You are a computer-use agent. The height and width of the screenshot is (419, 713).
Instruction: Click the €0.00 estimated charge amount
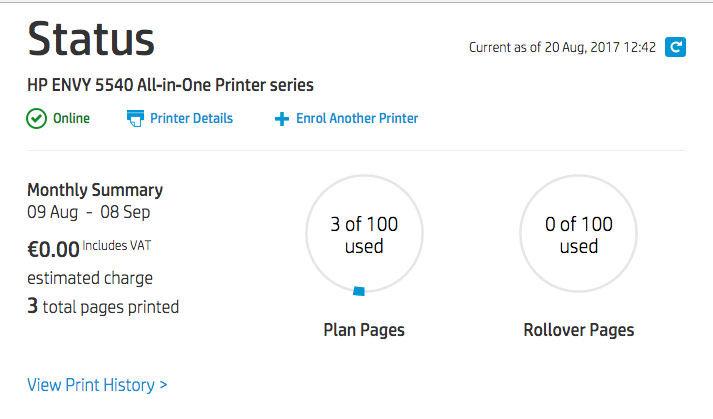point(53,246)
